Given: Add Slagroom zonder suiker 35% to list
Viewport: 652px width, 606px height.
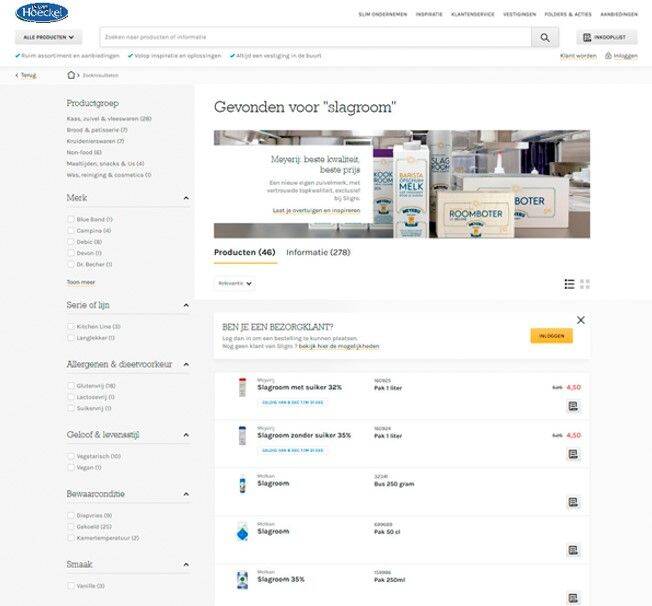Looking at the screenshot, I should click(x=573, y=454).
